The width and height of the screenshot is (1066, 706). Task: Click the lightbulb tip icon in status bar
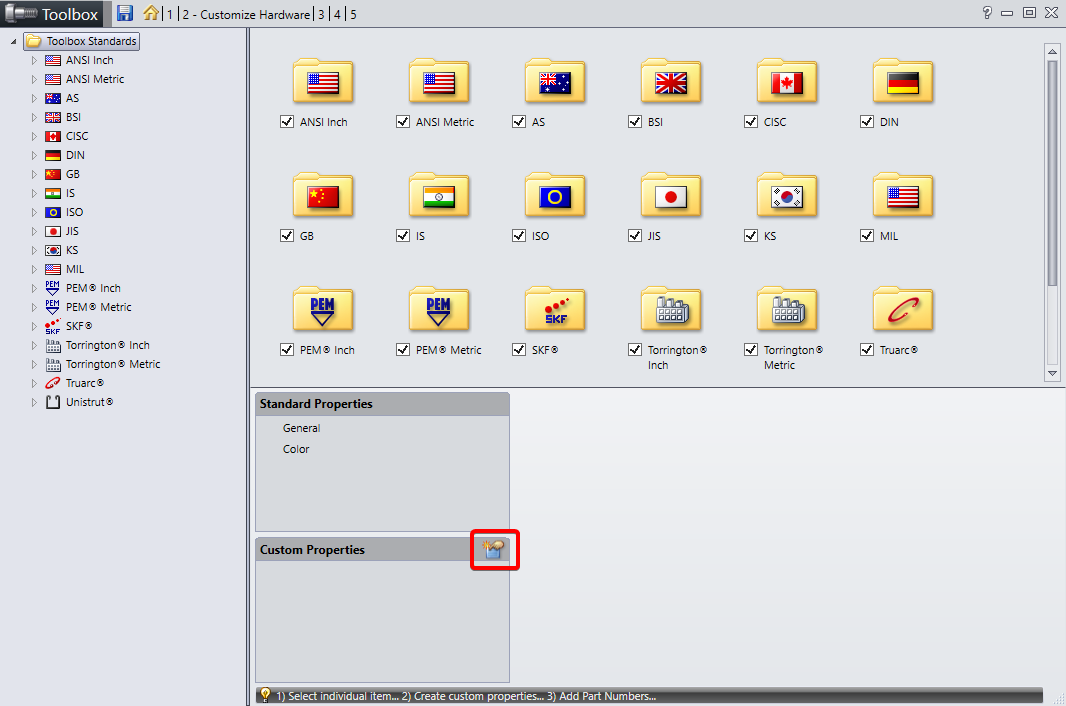point(266,694)
